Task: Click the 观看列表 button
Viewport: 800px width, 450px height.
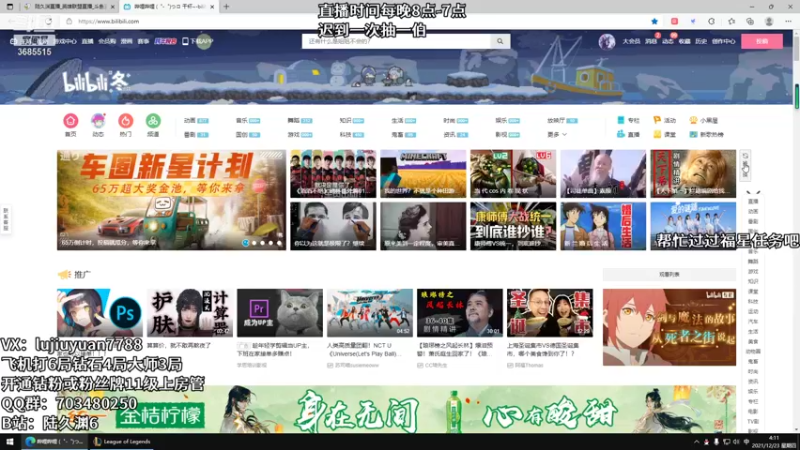Action: [669, 274]
